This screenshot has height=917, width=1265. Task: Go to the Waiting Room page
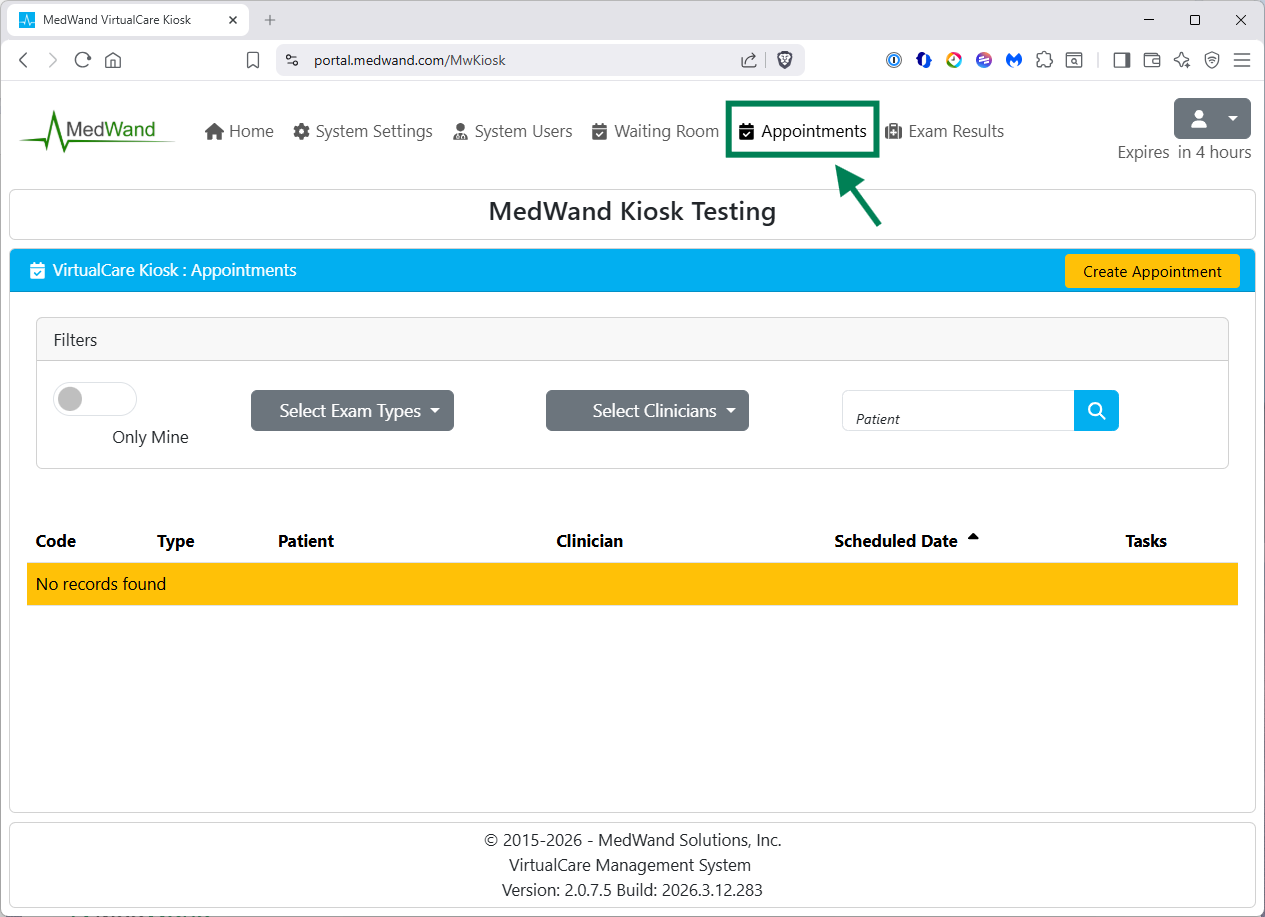tap(655, 131)
